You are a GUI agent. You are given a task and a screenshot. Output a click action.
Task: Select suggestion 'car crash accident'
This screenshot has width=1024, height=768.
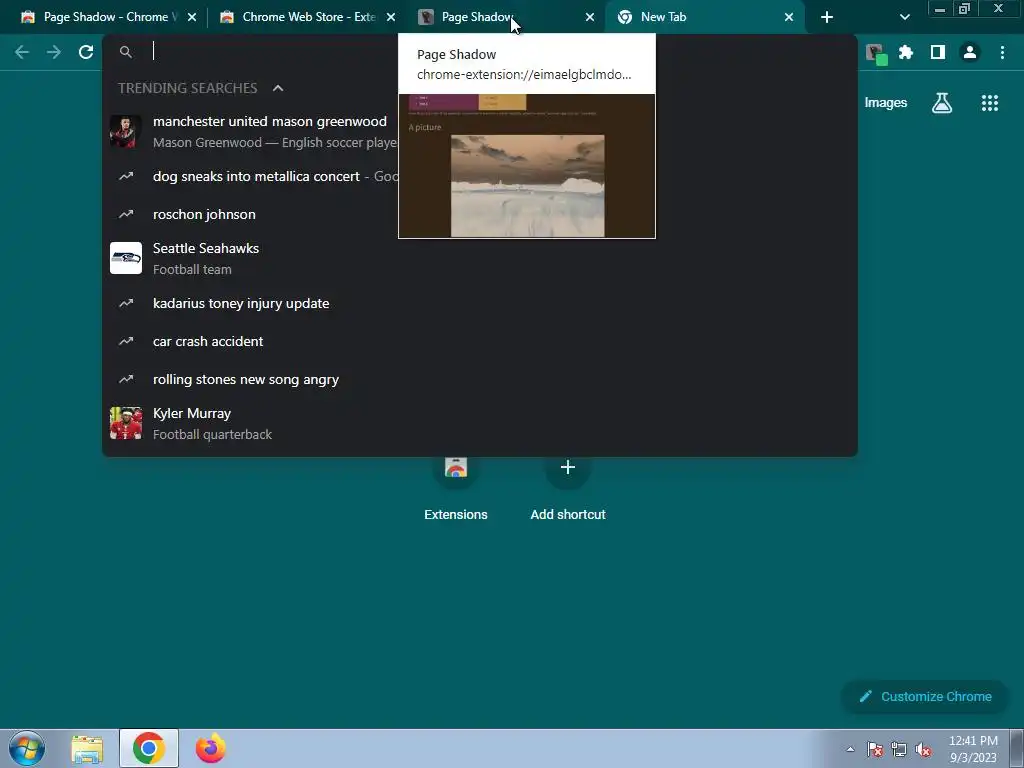(x=479, y=341)
